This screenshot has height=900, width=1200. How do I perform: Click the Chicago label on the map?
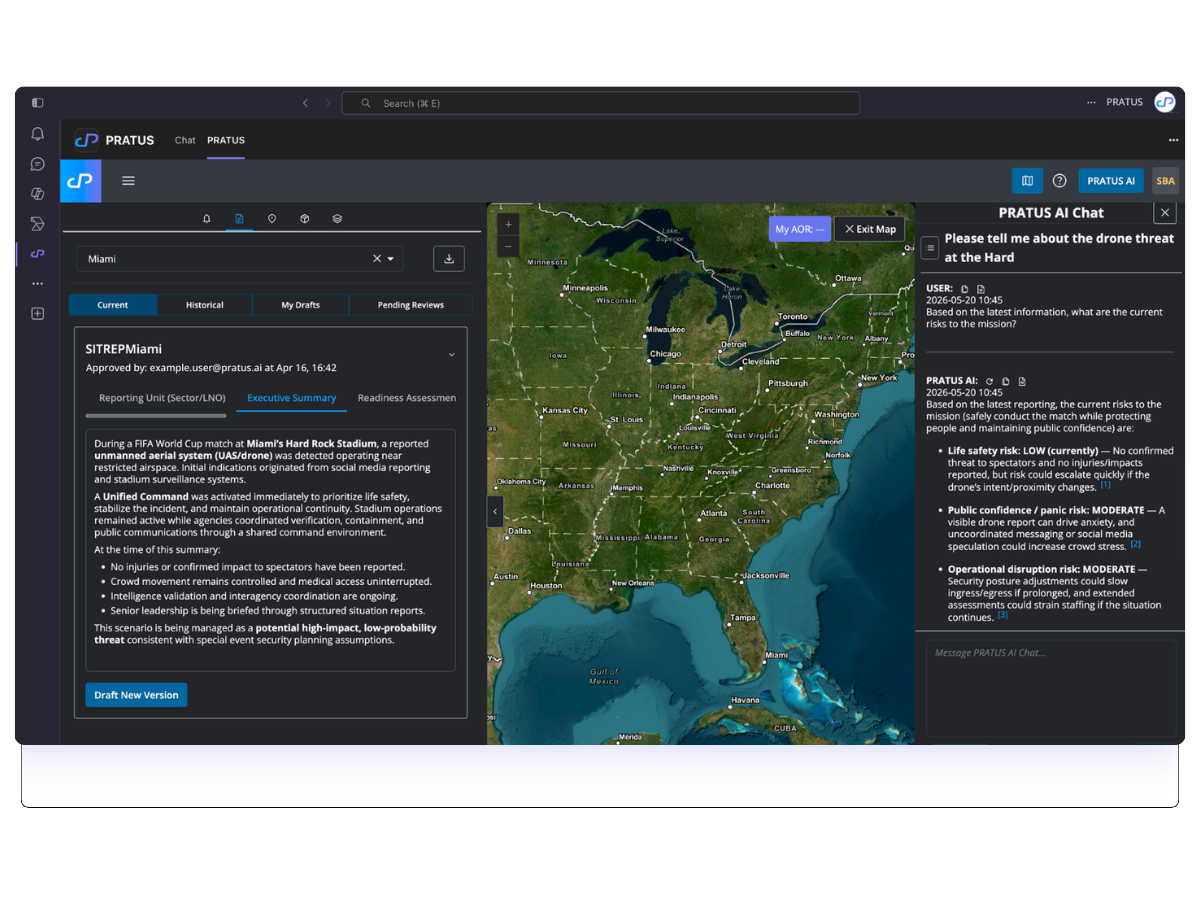point(665,353)
